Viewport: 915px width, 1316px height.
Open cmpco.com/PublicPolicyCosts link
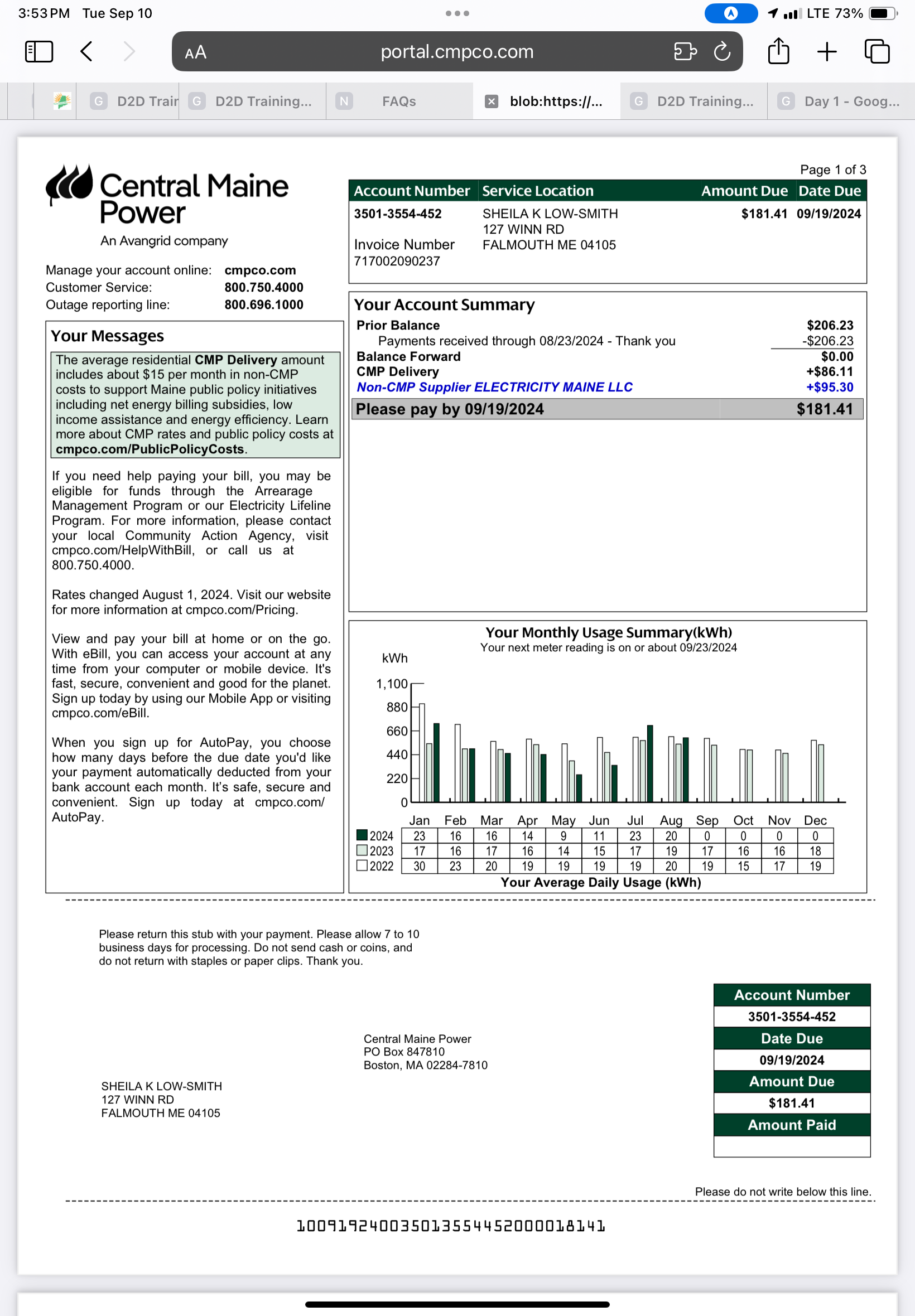pyautogui.click(x=150, y=449)
